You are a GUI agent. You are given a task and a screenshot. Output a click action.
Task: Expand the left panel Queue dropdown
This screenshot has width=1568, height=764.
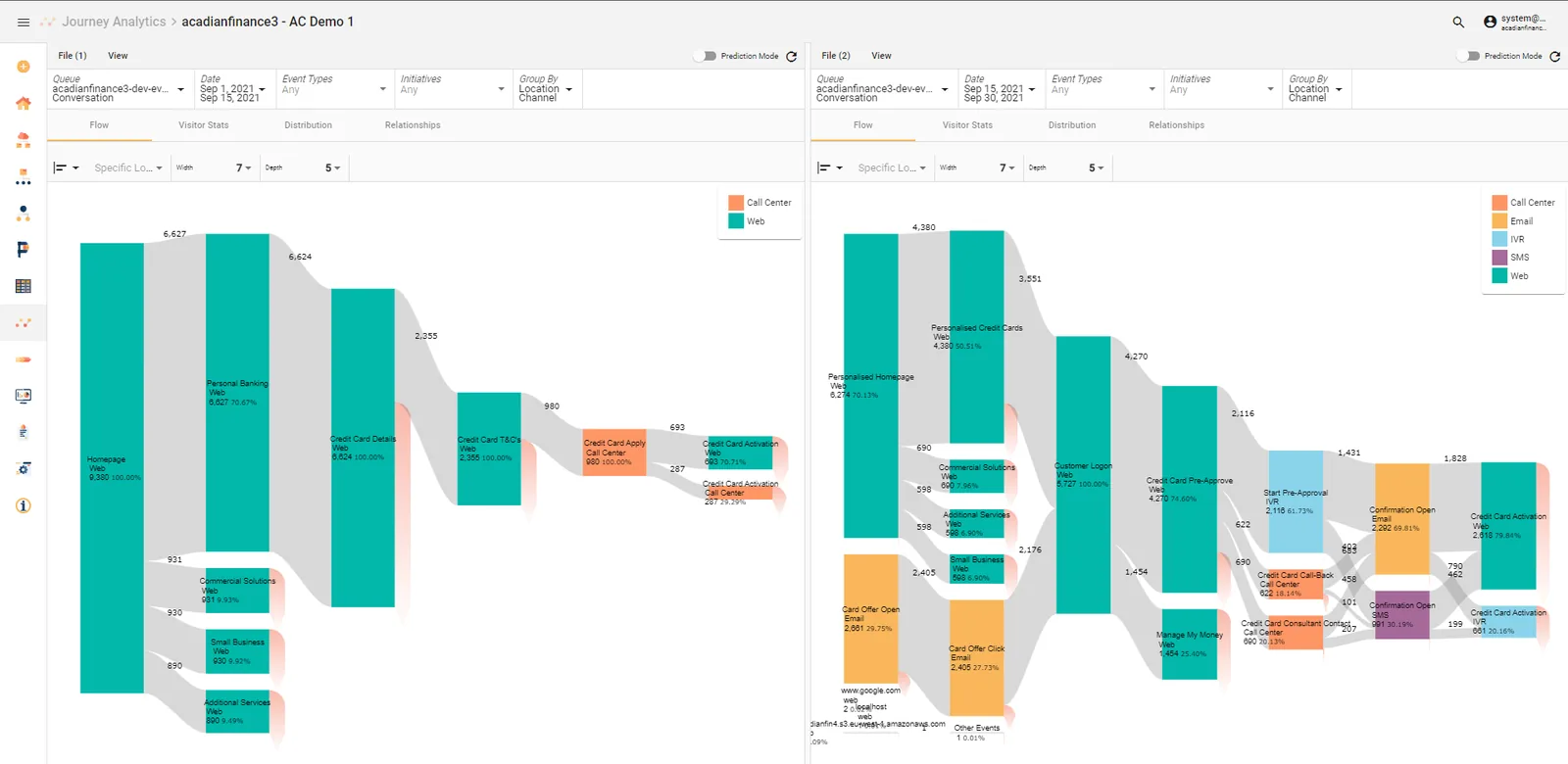click(x=119, y=89)
